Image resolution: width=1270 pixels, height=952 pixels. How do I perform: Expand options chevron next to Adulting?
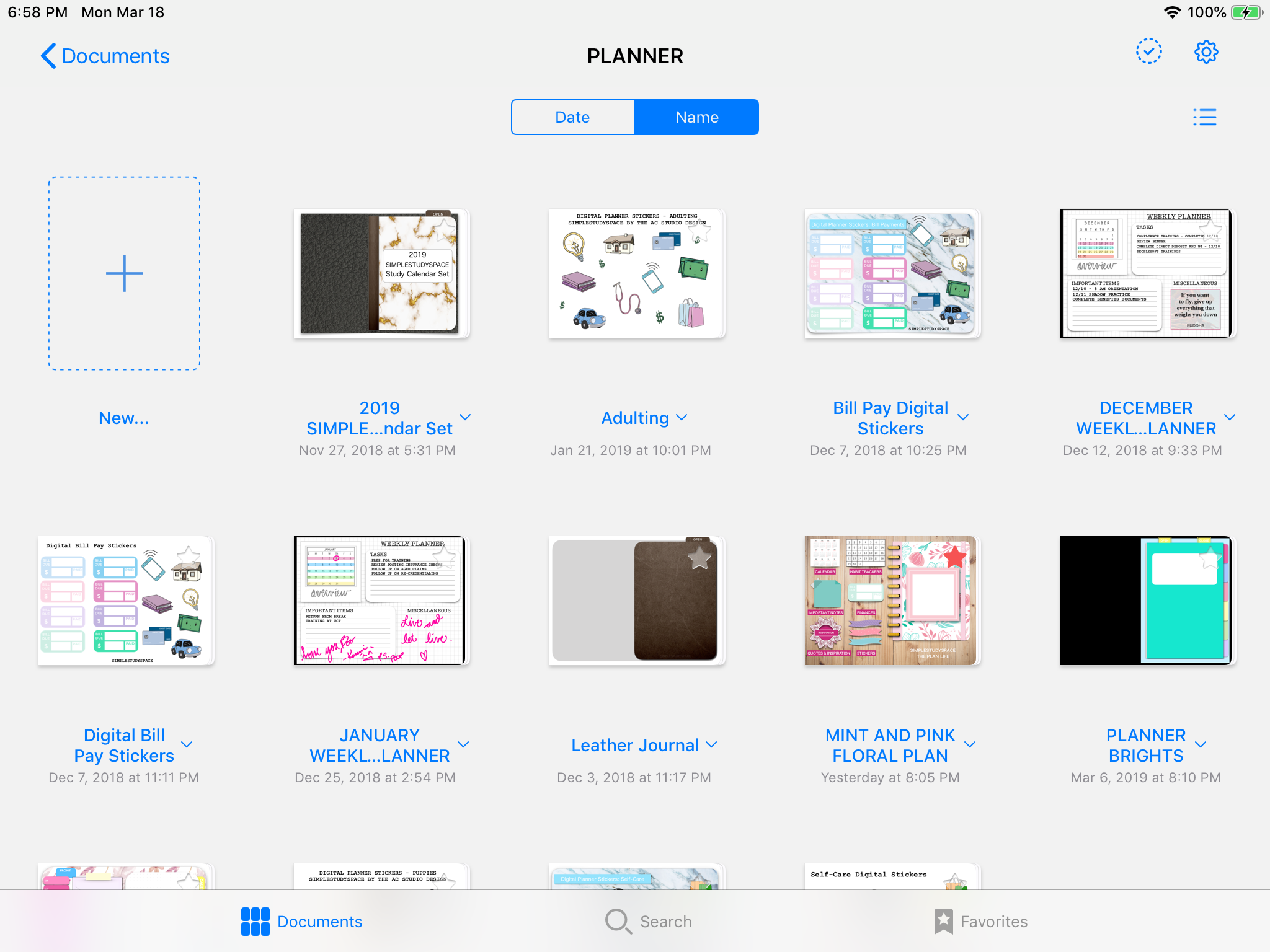coord(682,418)
